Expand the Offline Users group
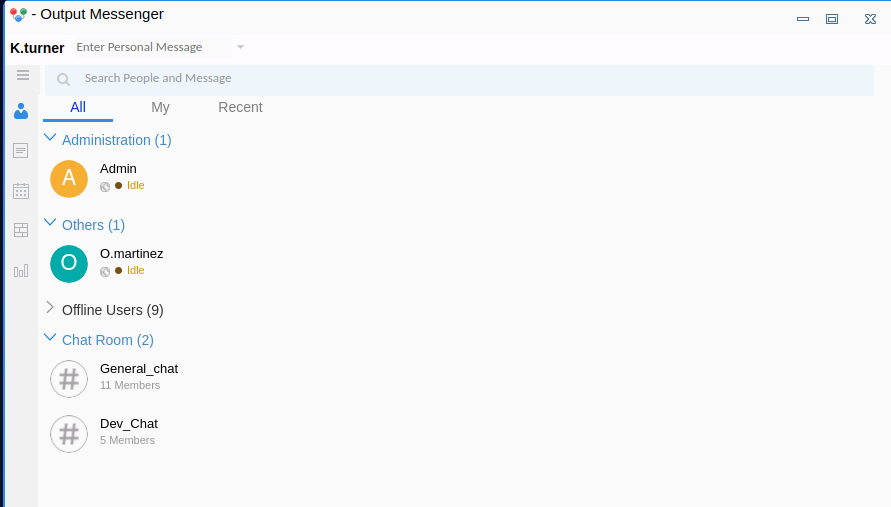Viewport: 891px width, 507px height. tap(50, 308)
